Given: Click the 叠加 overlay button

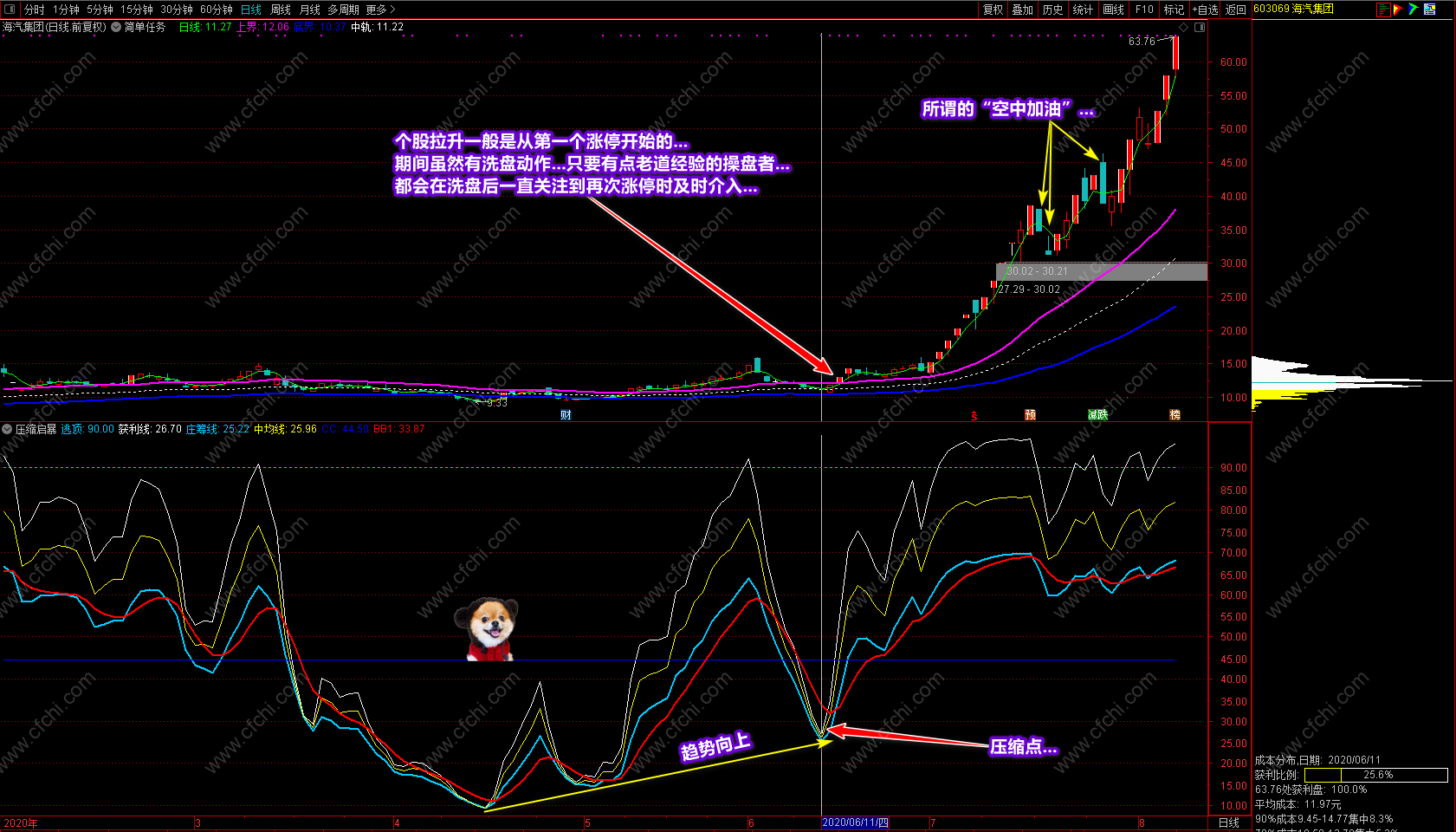Looking at the screenshot, I should pyautogui.click(x=1023, y=10).
